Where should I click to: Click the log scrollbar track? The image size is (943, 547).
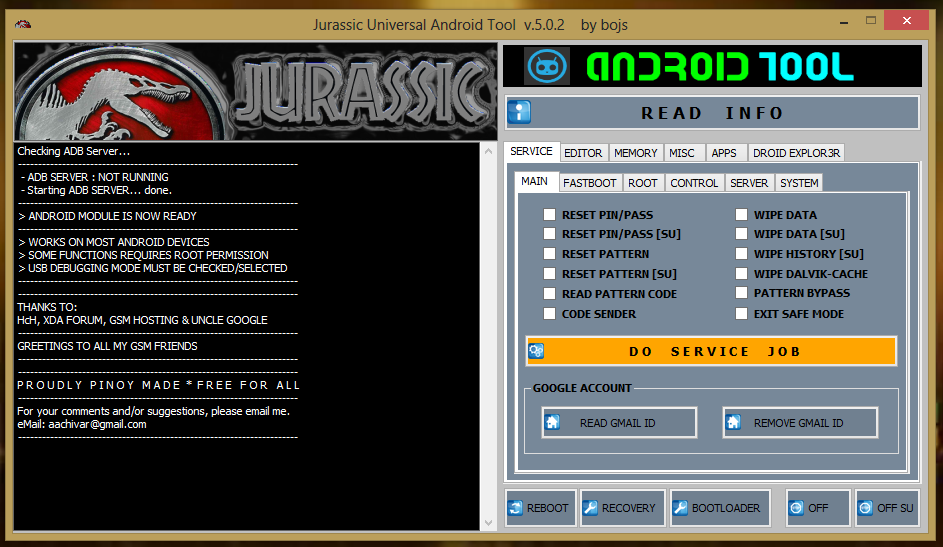click(x=488, y=337)
